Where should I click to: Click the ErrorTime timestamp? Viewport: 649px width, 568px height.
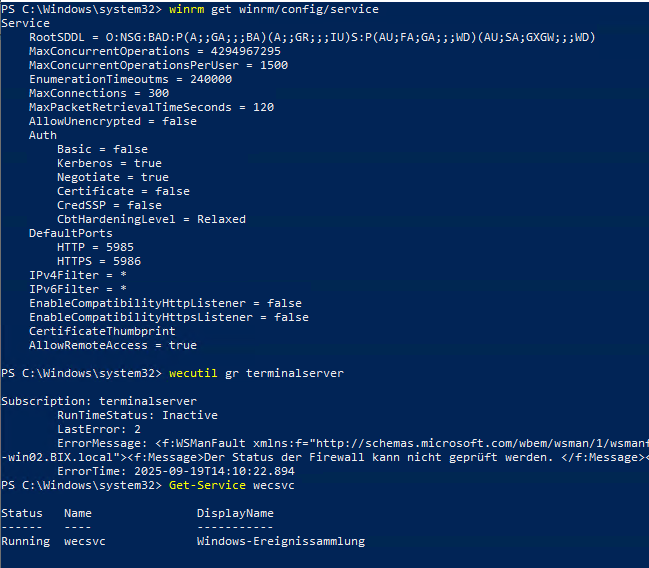click(214, 471)
